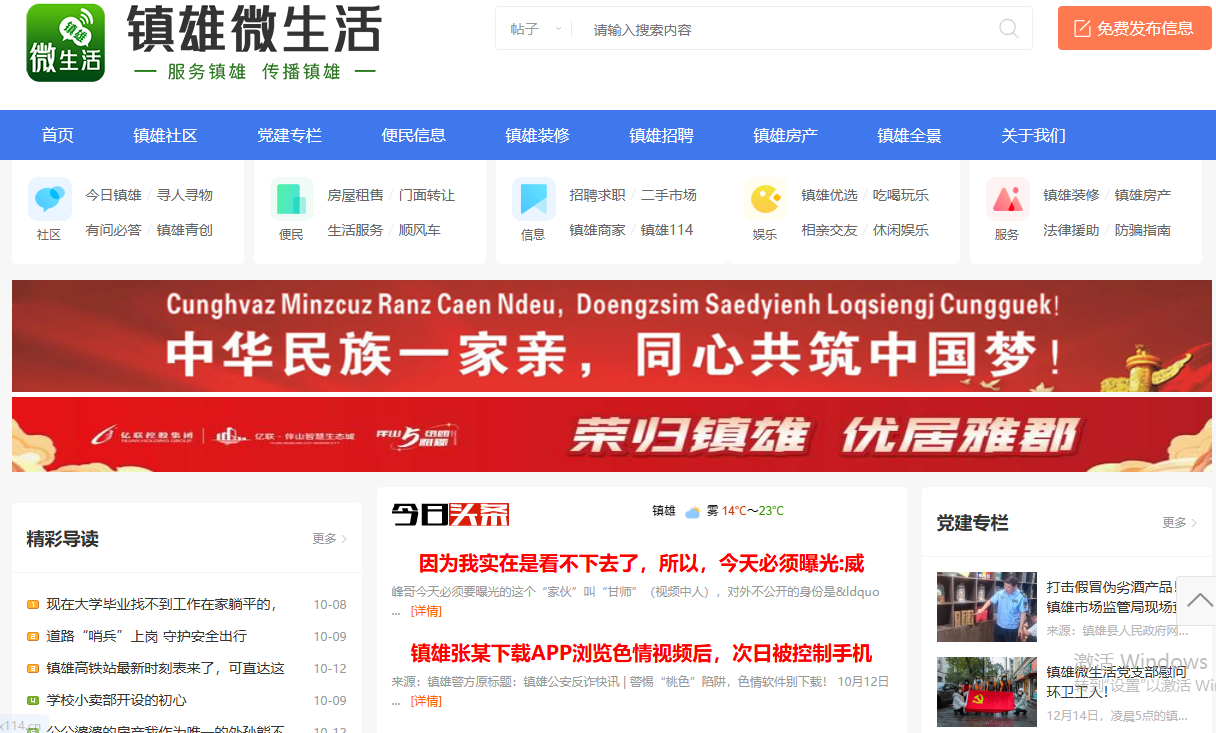1216x733 pixels.
Task: Open the 顺风车 link
Action: point(420,230)
